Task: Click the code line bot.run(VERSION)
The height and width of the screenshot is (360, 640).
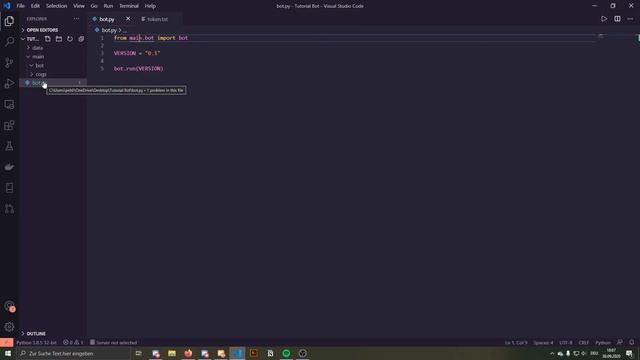Action: (x=138, y=69)
